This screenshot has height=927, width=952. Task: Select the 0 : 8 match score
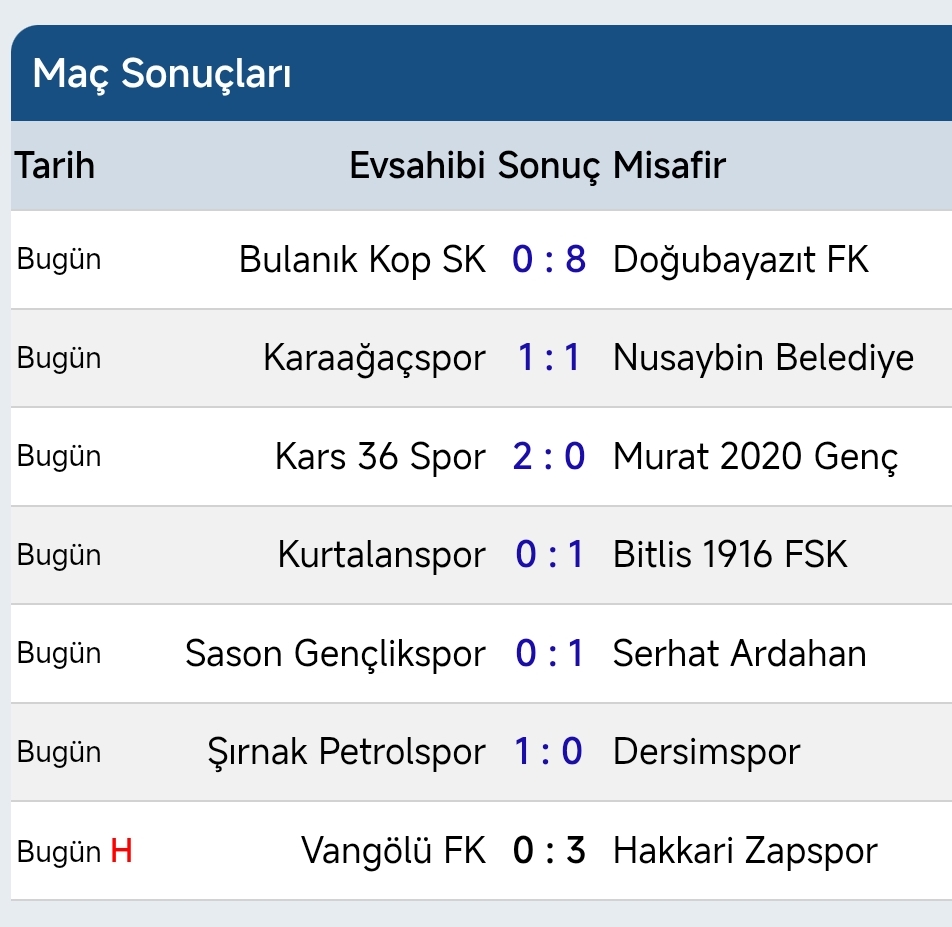click(x=549, y=260)
